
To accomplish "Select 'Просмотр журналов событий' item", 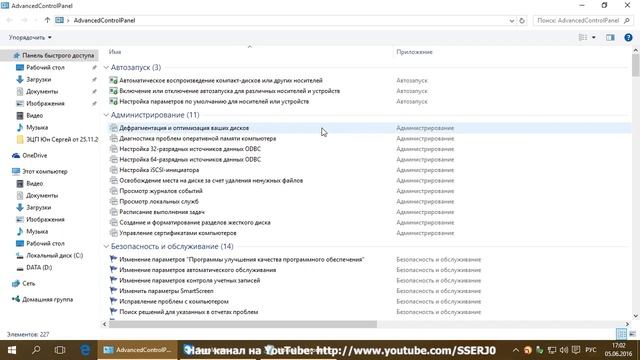I will (161, 191).
